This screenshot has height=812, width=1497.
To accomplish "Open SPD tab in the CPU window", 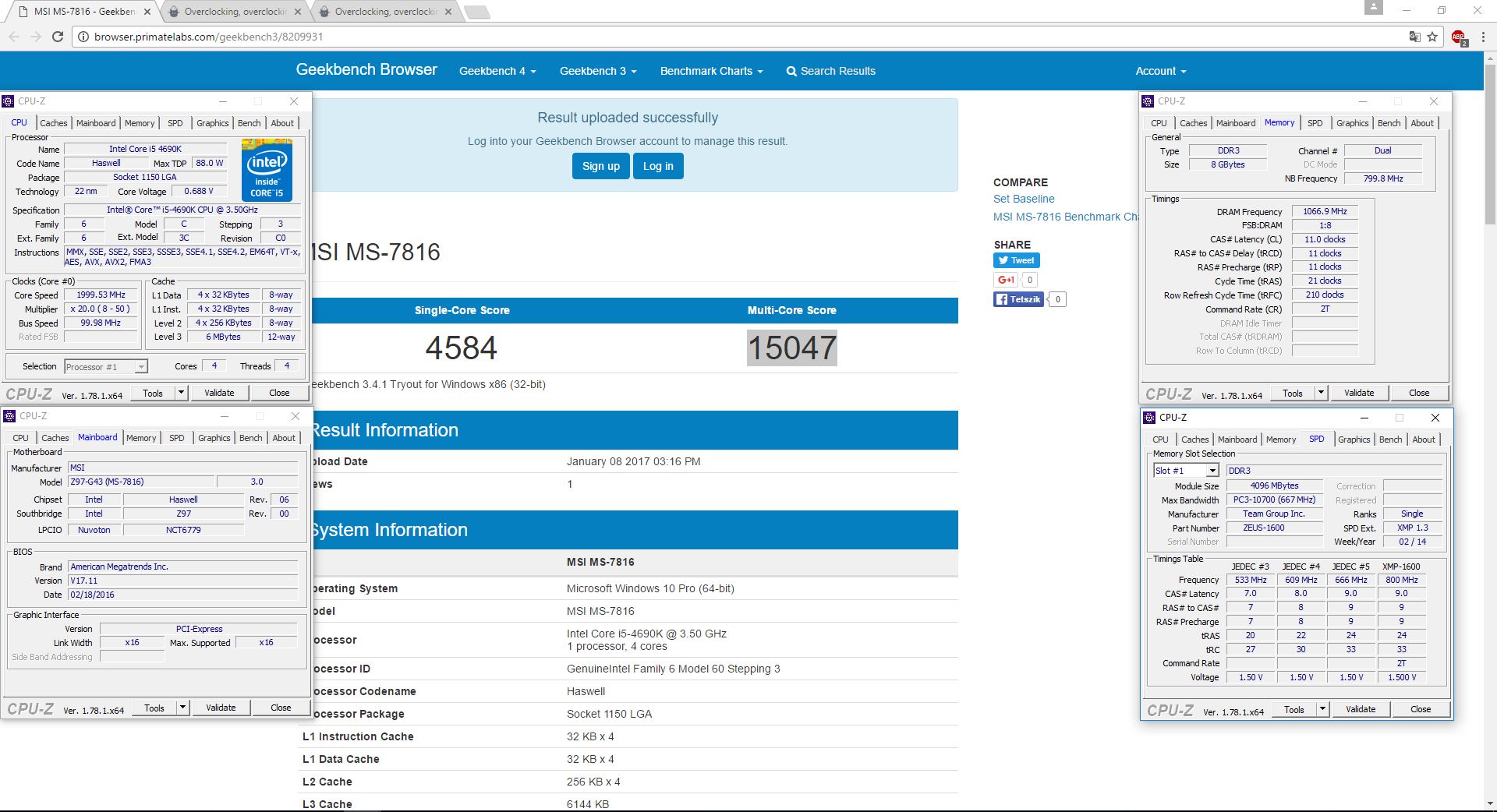I will point(175,123).
